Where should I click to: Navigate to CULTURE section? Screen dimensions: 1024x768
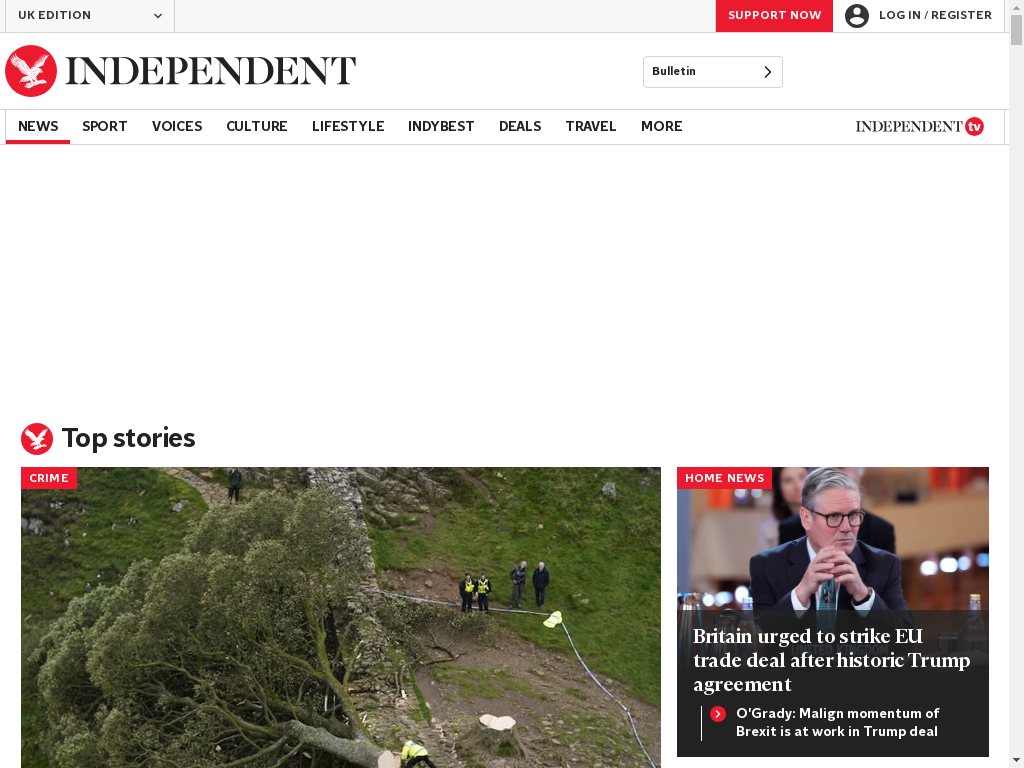(257, 127)
